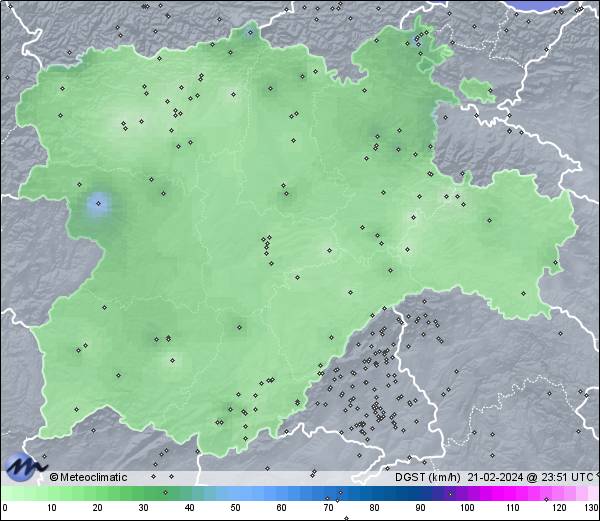Click the 20 value on the scale
600x521 pixels.
pyautogui.click(x=98, y=508)
